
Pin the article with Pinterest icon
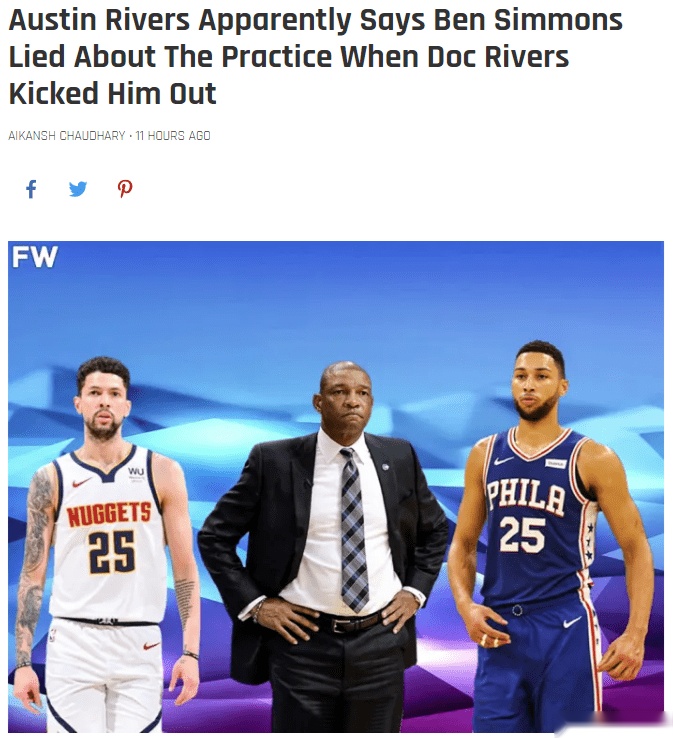[x=125, y=189]
